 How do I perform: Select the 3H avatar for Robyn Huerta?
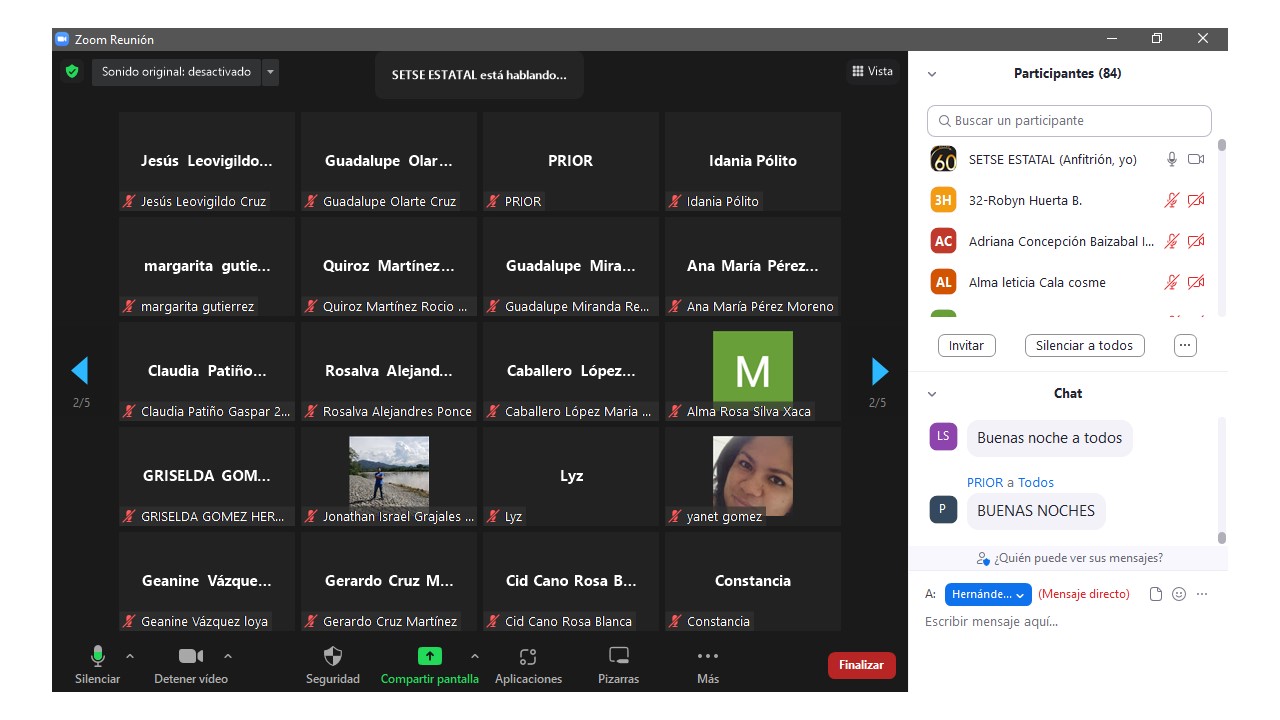click(x=943, y=200)
